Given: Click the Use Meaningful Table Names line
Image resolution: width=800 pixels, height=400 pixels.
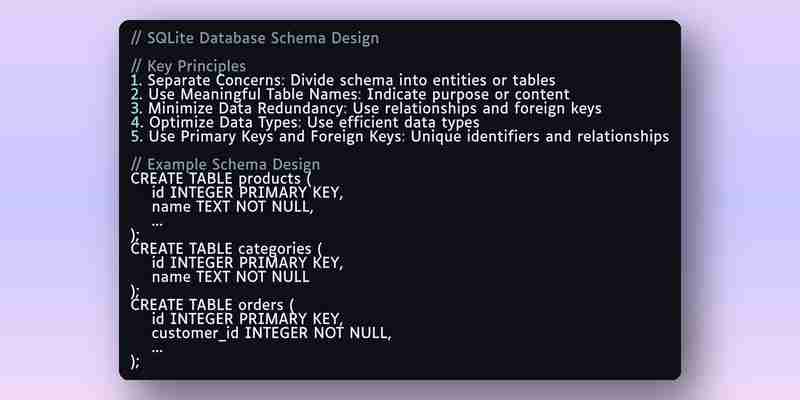Looking at the screenshot, I should 350,94.
